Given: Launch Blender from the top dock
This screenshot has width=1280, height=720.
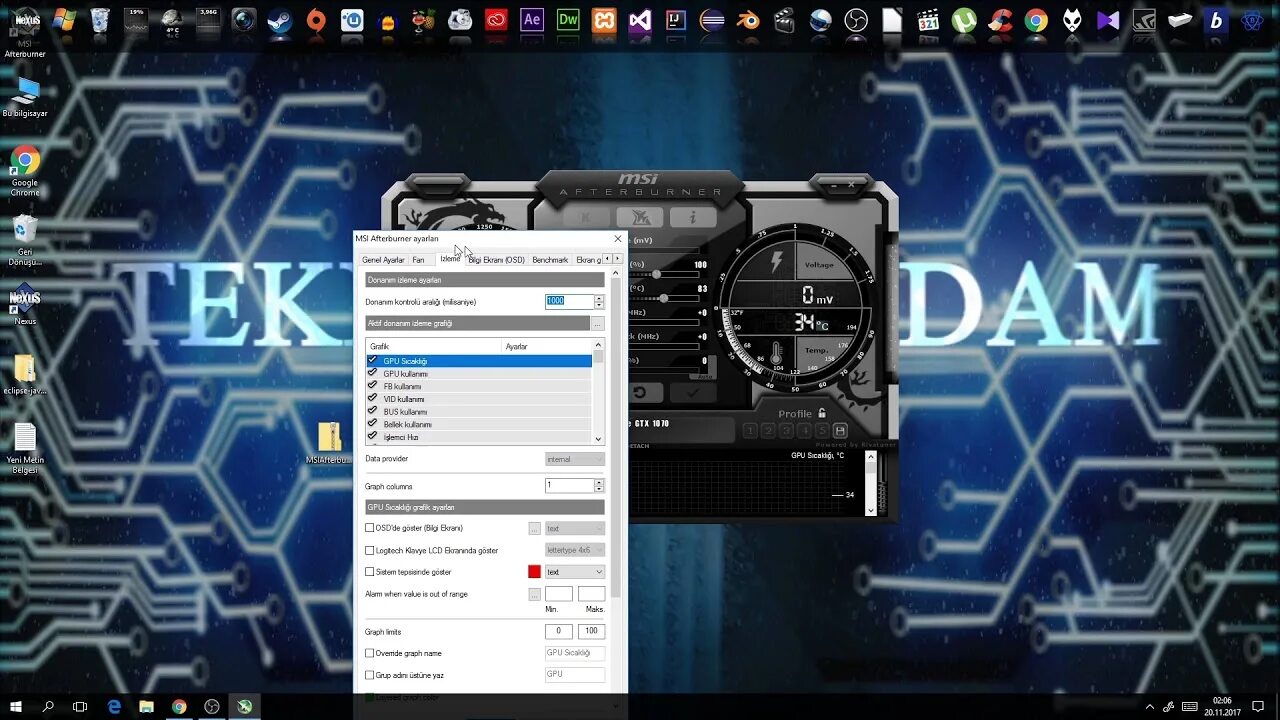Looking at the screenshot, I should 748,20.
